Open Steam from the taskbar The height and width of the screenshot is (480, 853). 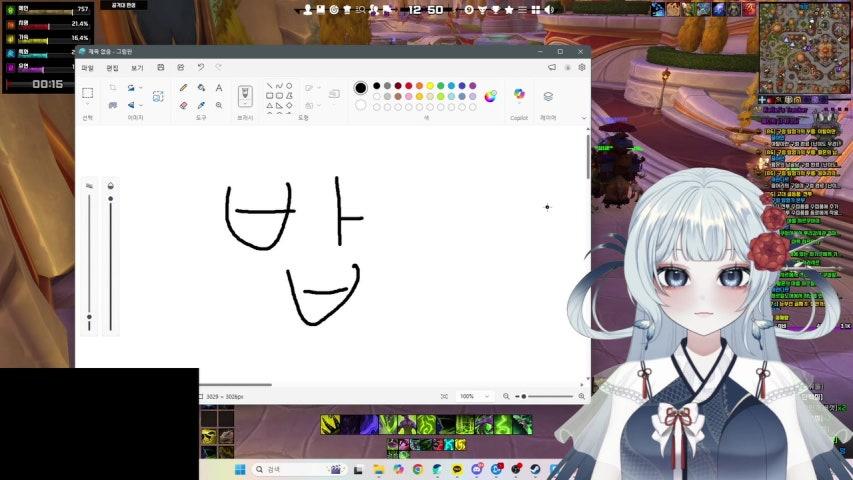click(536, 469)
